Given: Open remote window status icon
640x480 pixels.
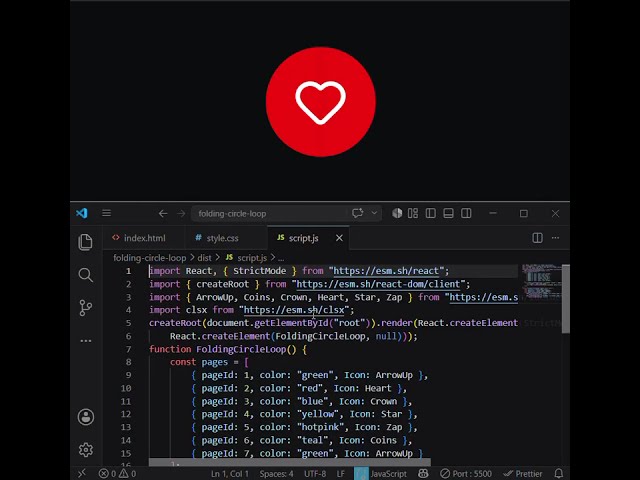Looking at the screenshot, I should coord(82,473).
